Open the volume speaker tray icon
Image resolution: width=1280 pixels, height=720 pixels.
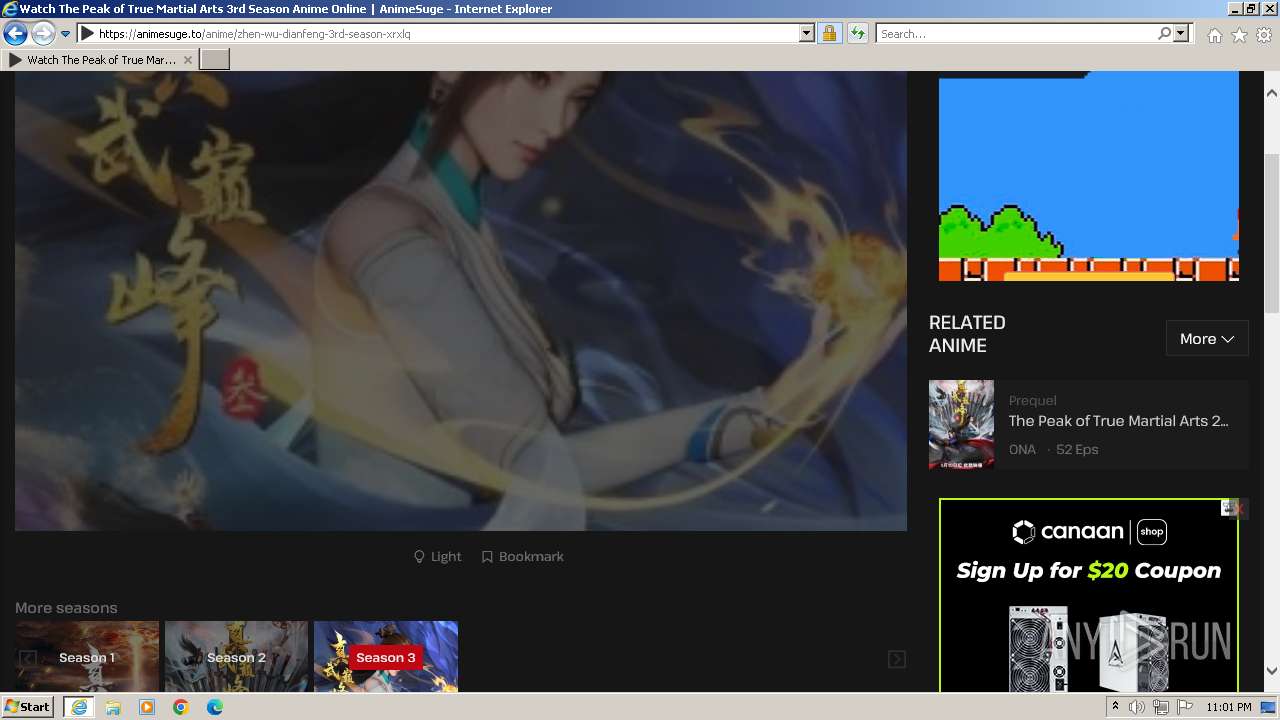click(x=1137, y=707)
